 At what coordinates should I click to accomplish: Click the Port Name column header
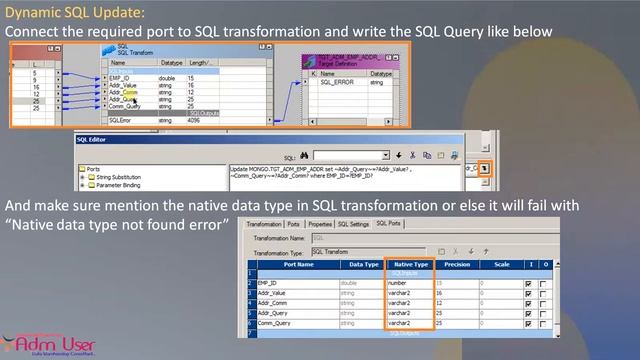[x=299, y=264]
